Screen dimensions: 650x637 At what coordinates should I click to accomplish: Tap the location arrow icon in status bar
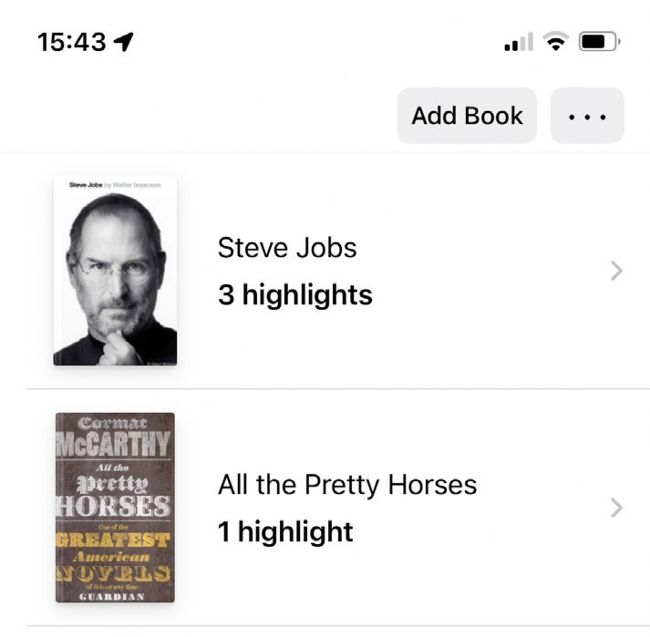coord(125,41)
